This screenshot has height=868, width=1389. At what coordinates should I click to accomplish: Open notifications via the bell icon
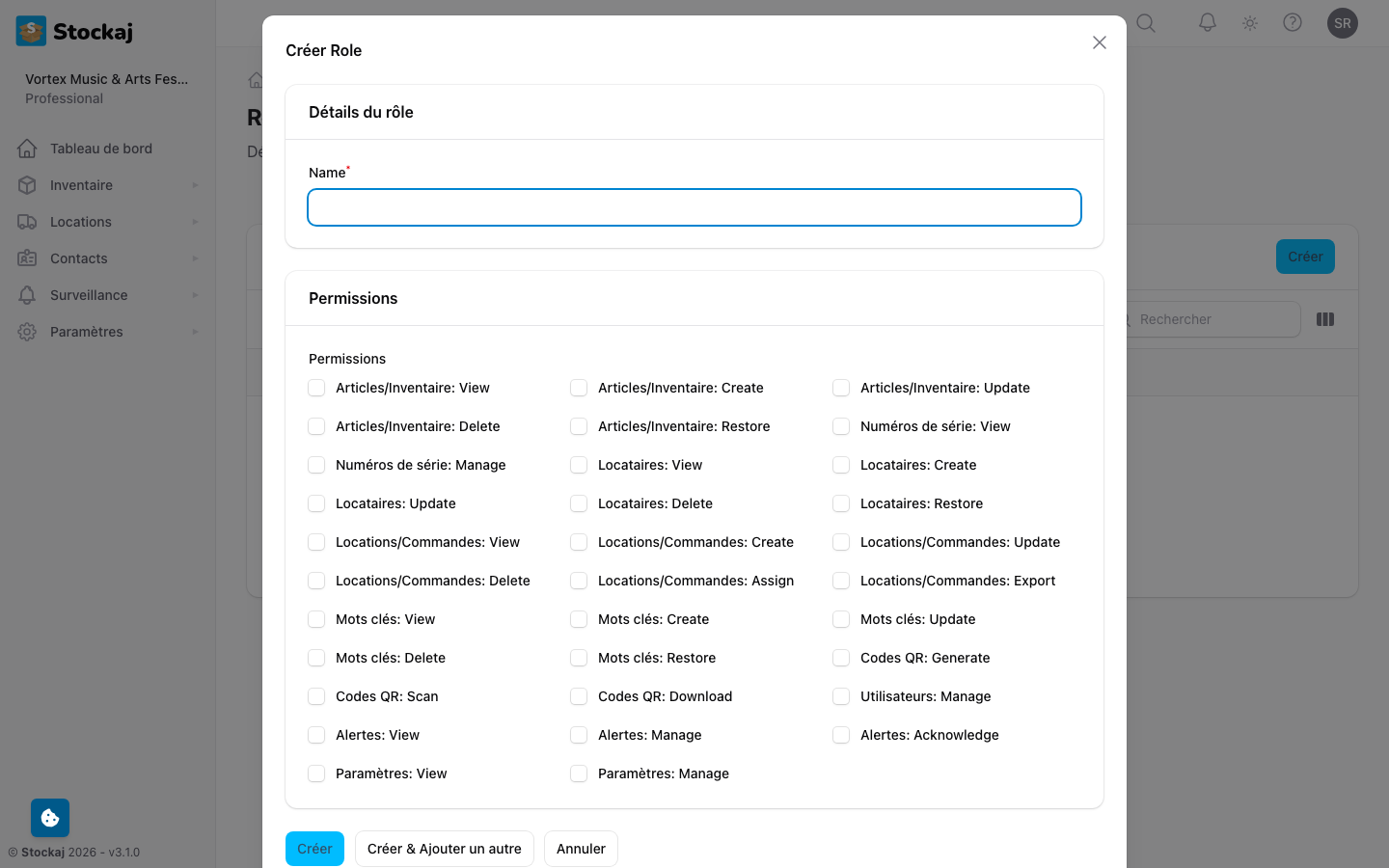click(x=1207, y=23)
